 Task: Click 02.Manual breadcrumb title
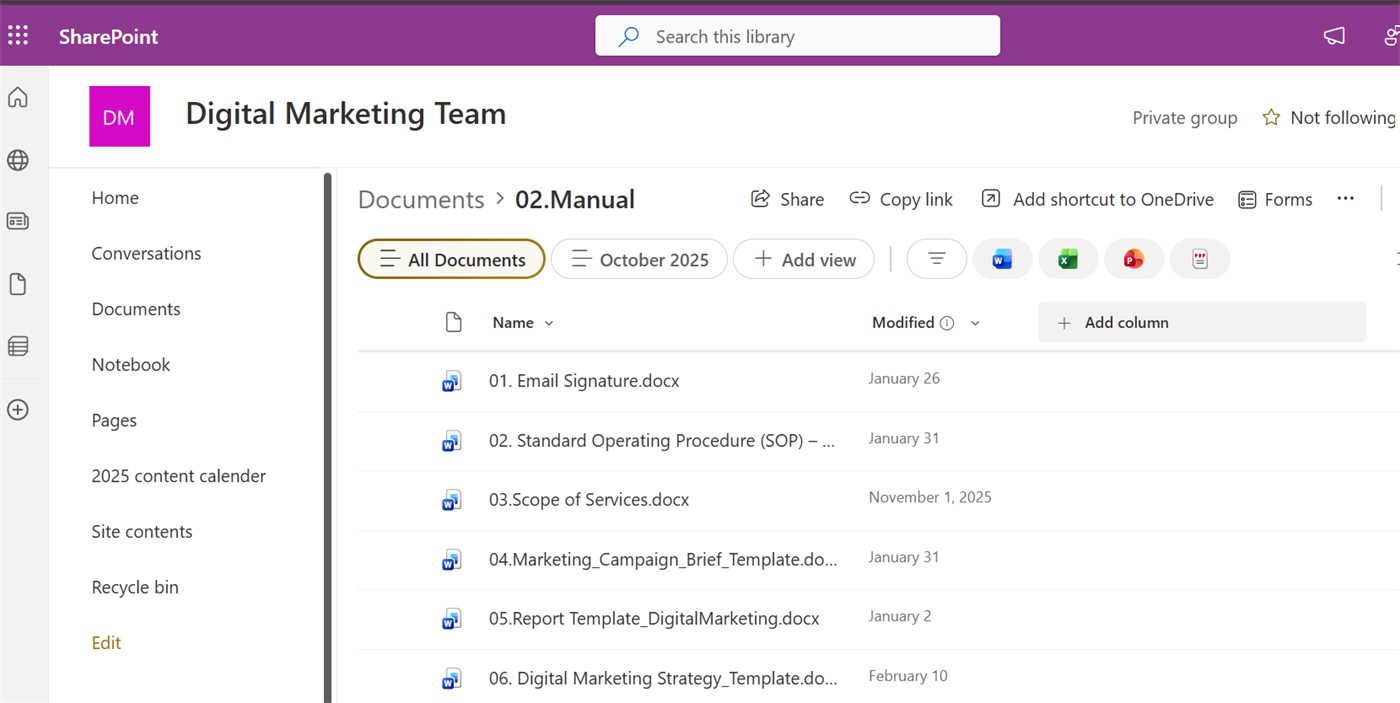(575, 199)
